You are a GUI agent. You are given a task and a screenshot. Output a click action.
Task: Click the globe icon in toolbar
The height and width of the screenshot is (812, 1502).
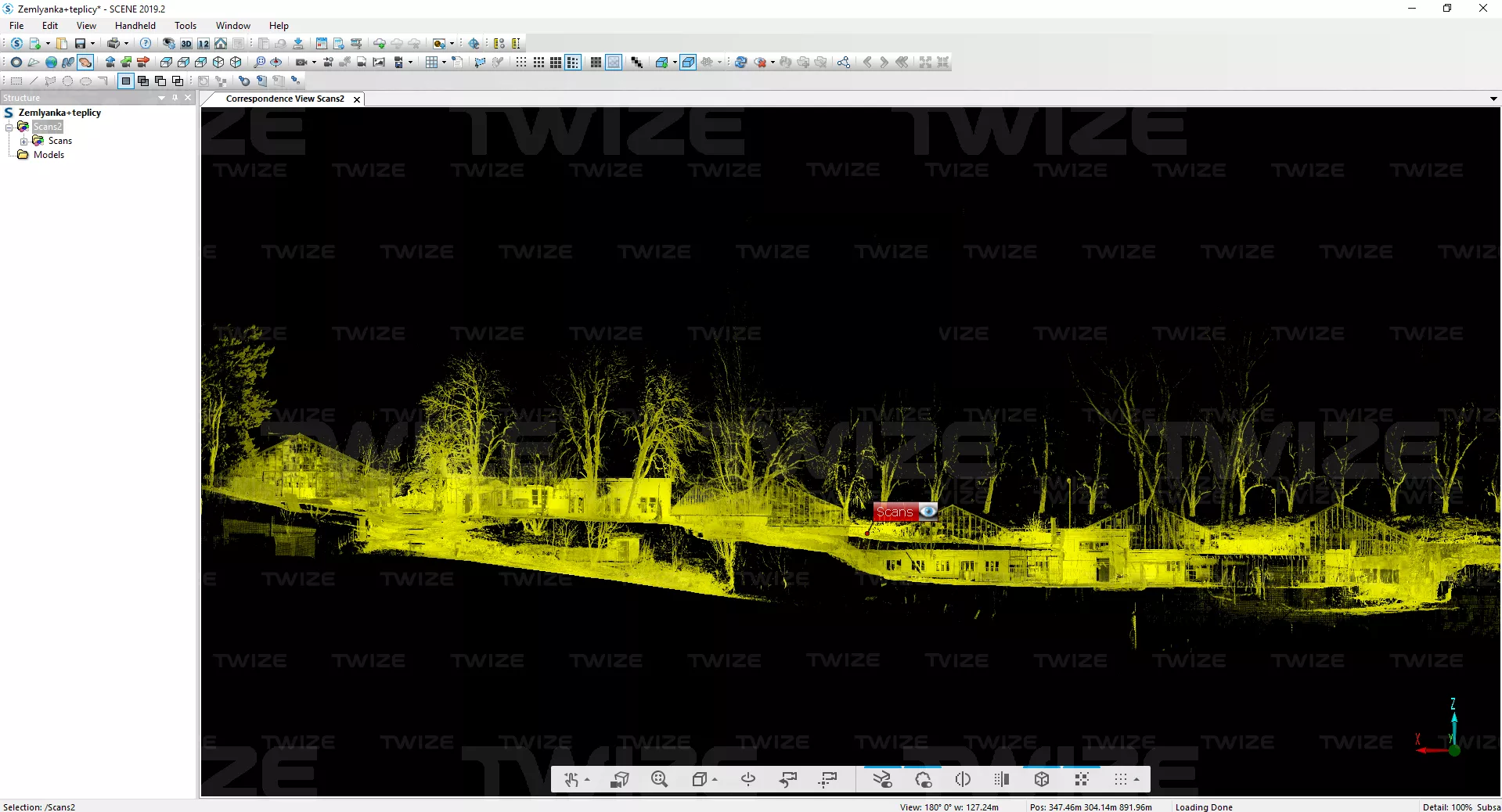pyautogui.click(x=51, y=63)
